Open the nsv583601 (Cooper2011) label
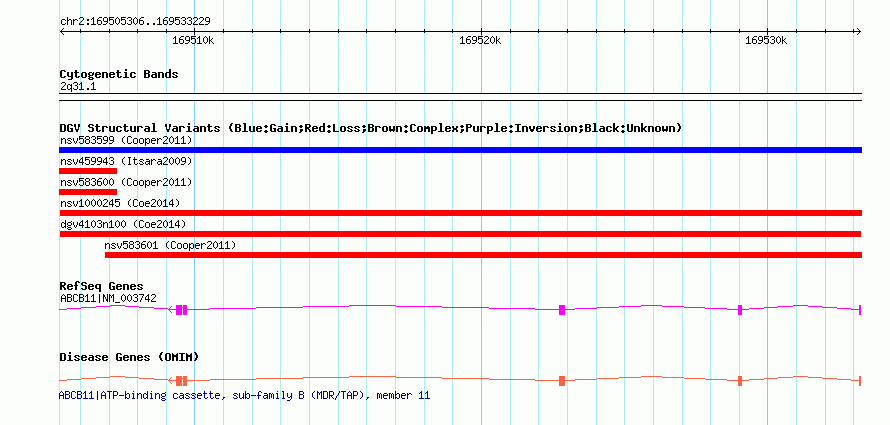The height and width of the screenshot is (425, 890). (x=170, y=245)
